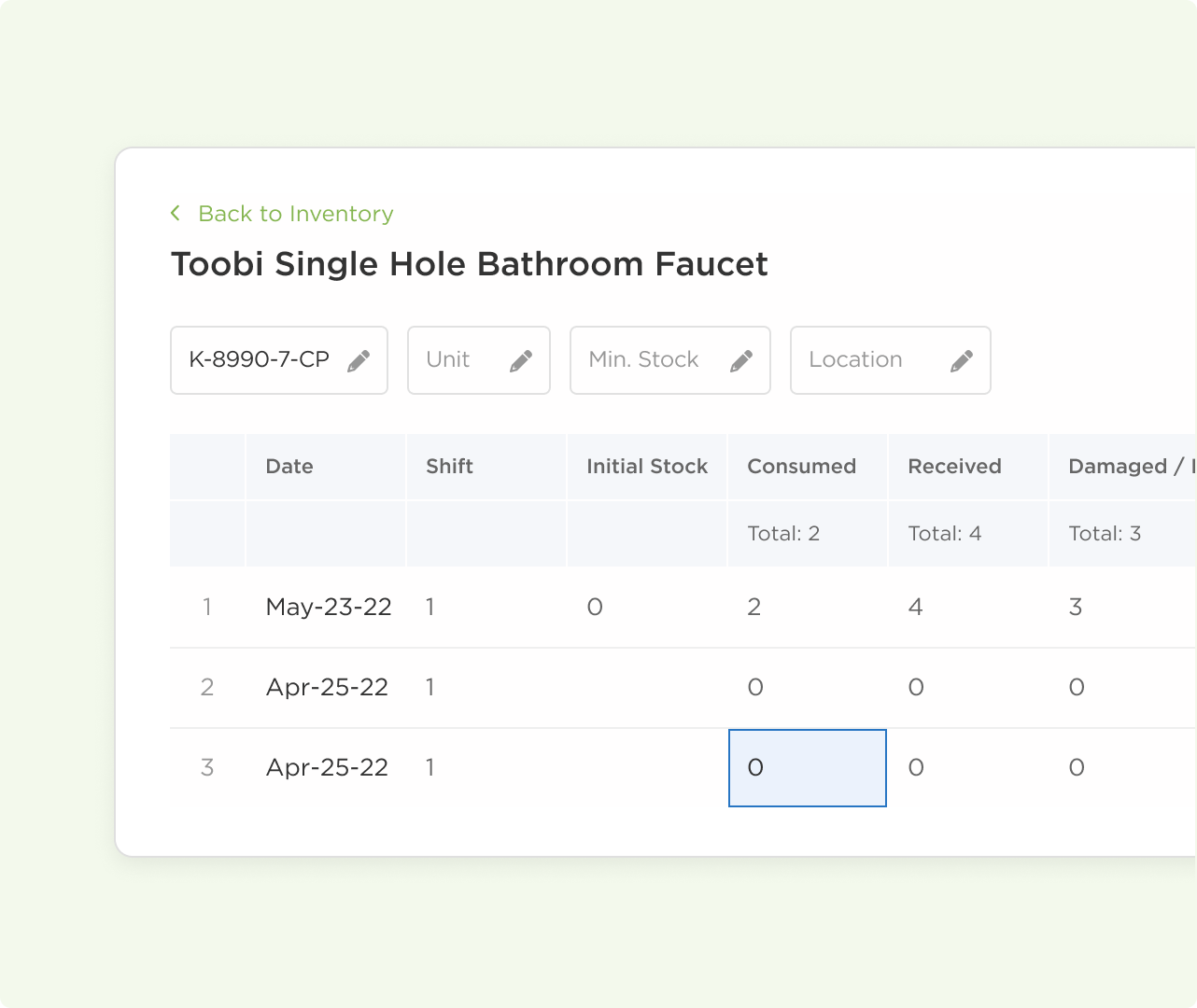Focus the Unit input field

[x=458, y=360]
